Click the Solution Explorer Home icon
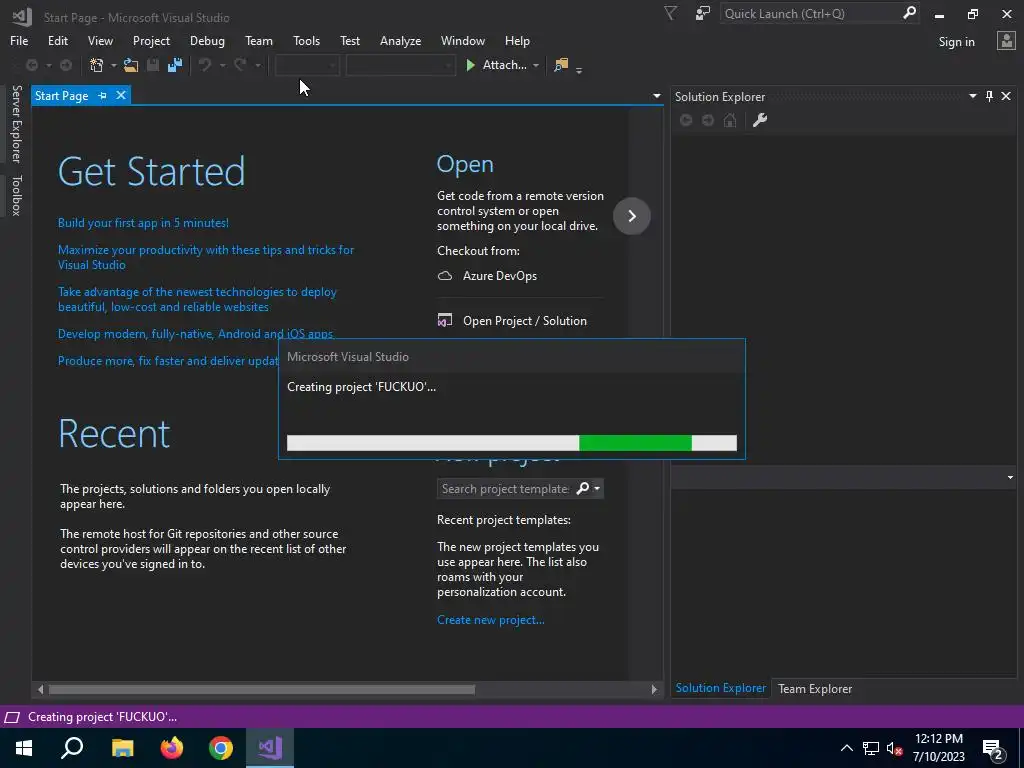The image size is (1024, 768). tap(730, 120)
